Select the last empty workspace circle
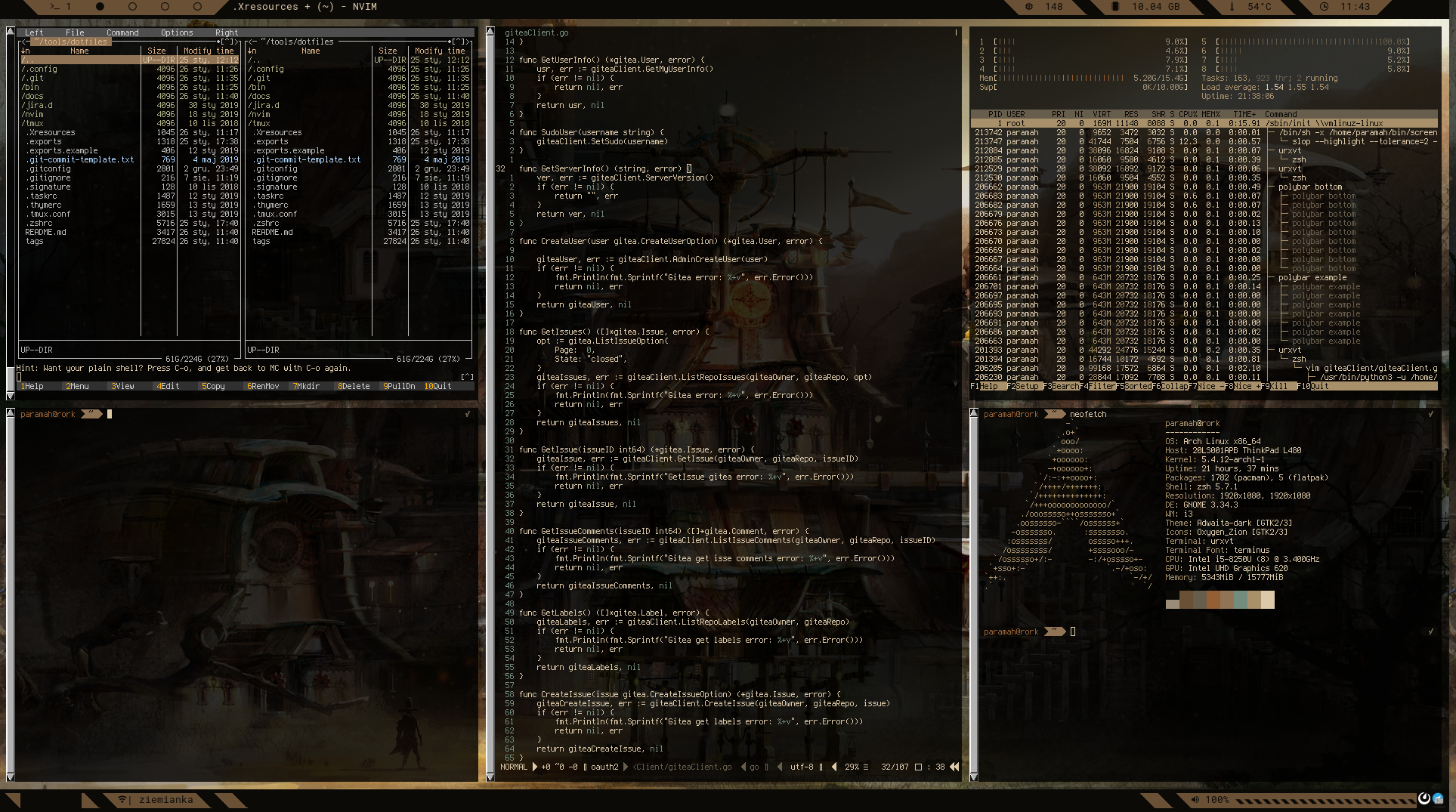Screen dimensions: 1456x812 click(197, 7)
